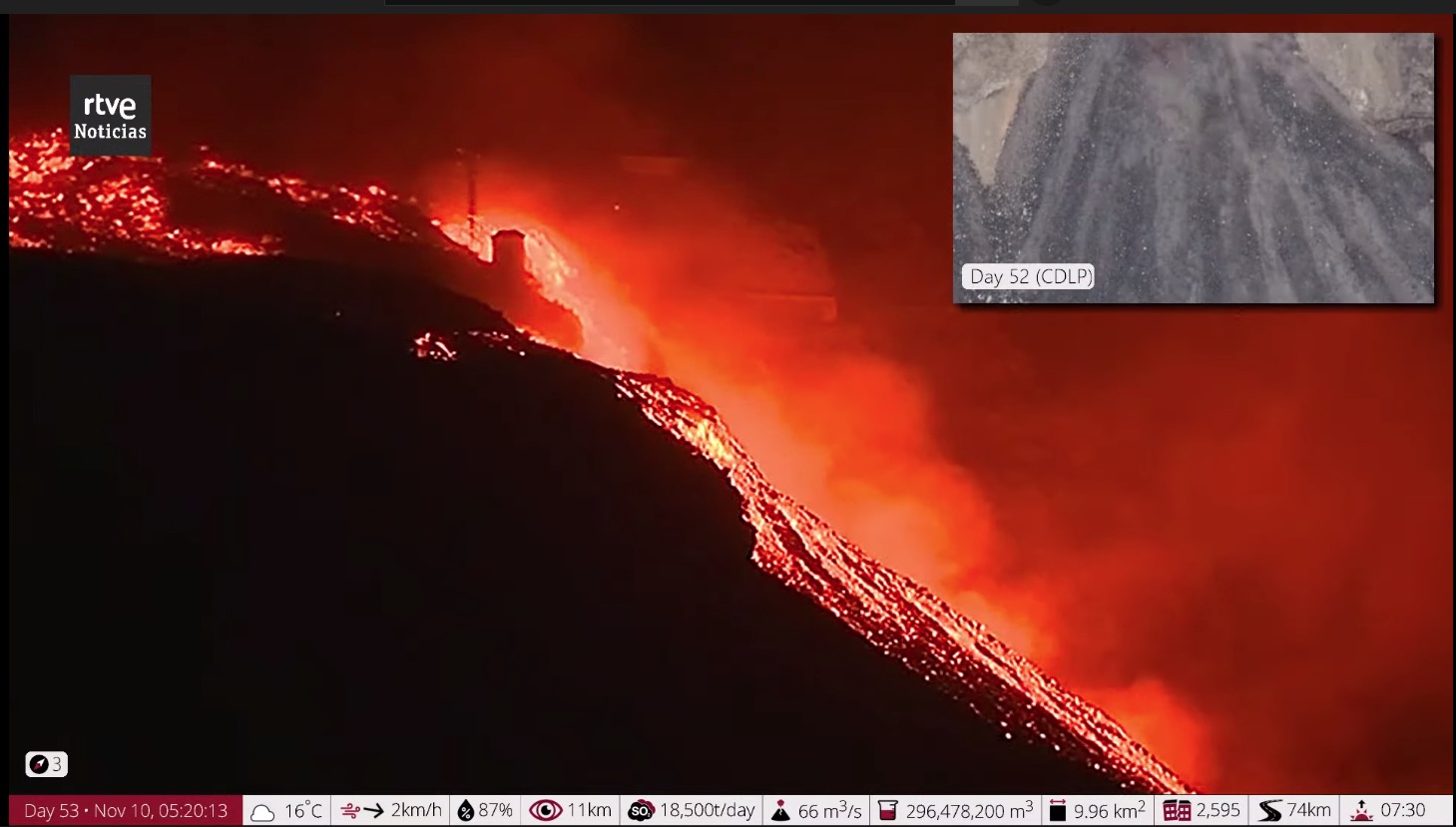Screen dimensions: 1456x827
Task: Select the 74km roads value
Action: pyautogui.click(x=1308, y=810)
